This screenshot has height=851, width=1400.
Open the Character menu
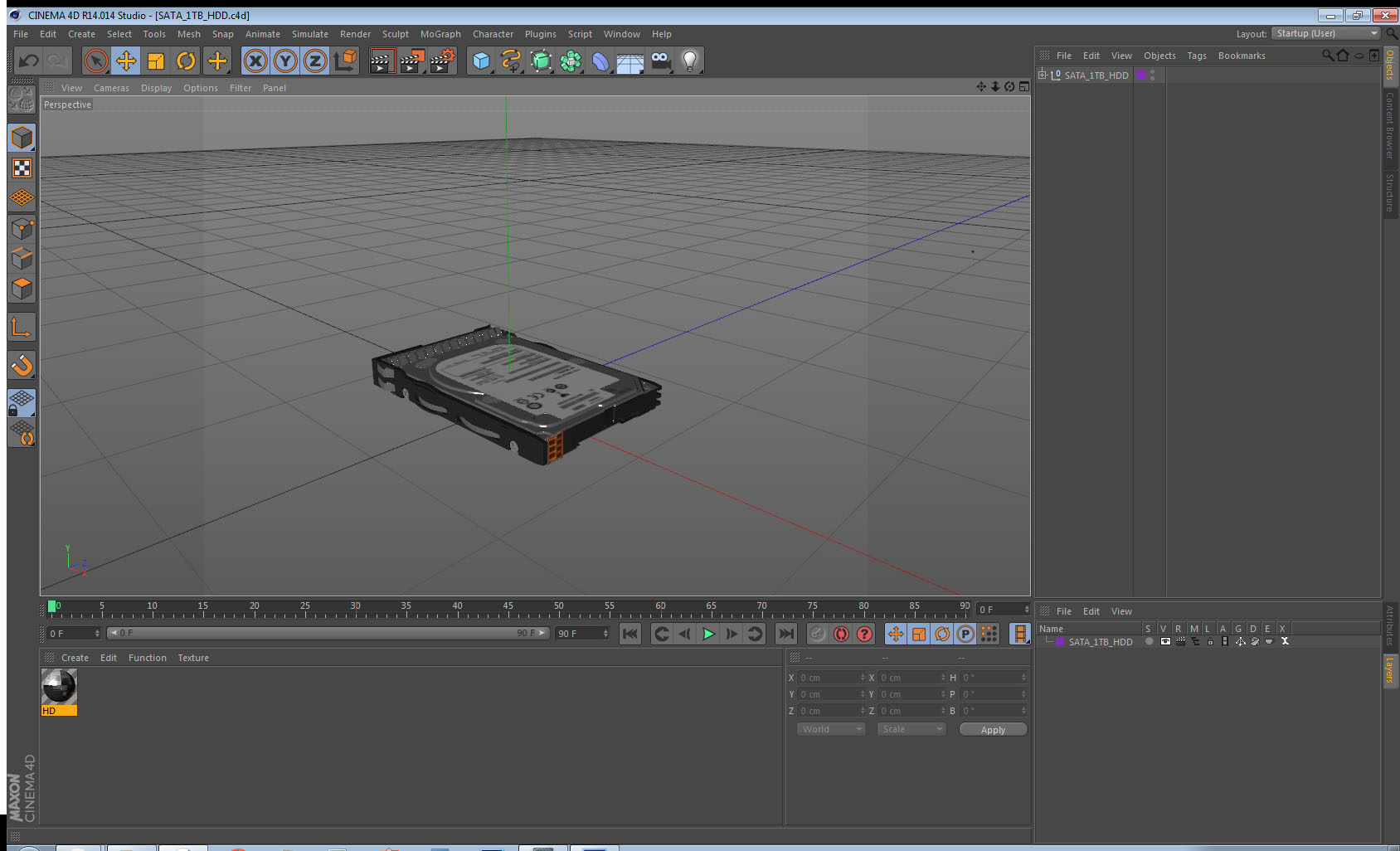(493, 34)
